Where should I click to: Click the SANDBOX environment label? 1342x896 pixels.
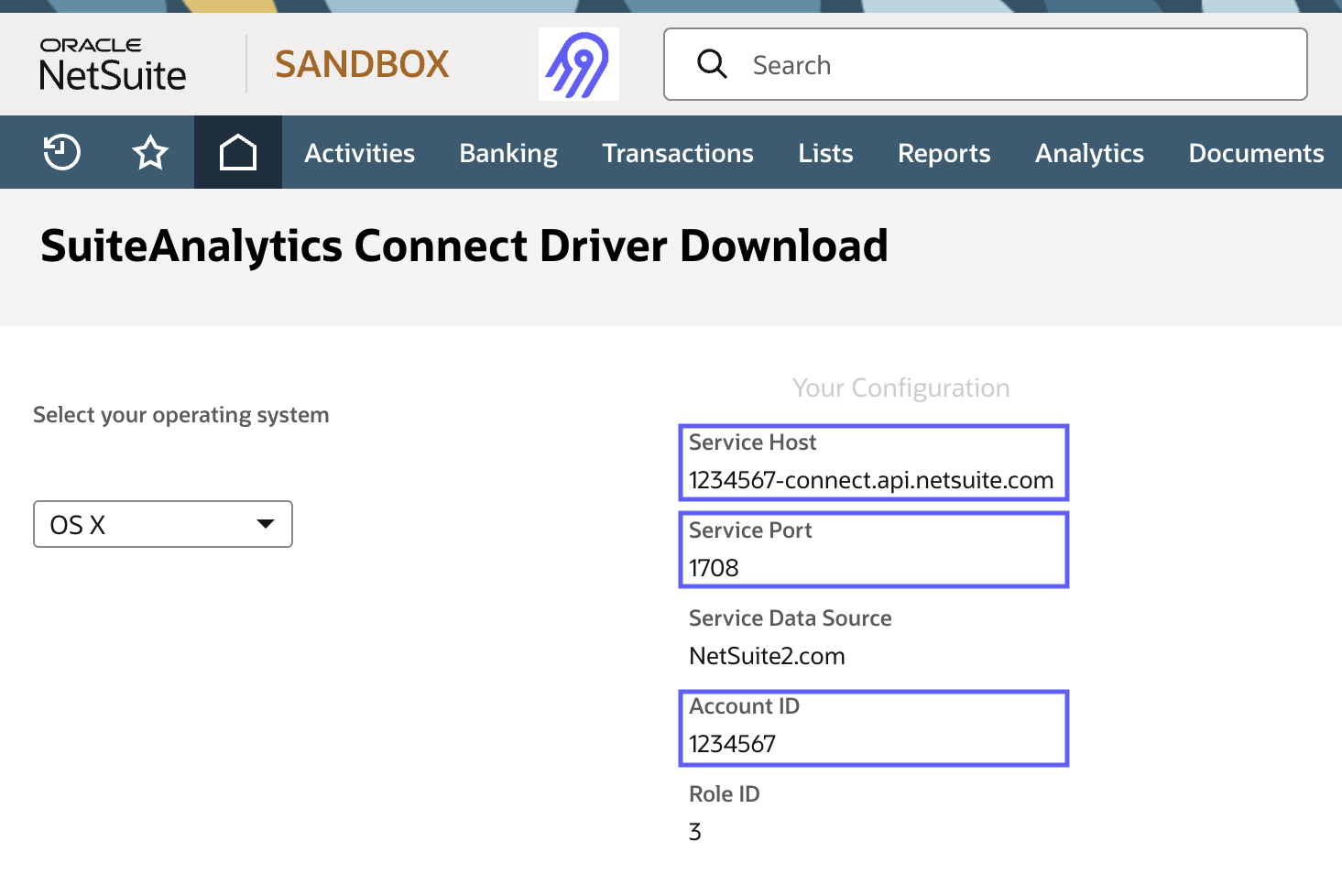pos(362,64)
